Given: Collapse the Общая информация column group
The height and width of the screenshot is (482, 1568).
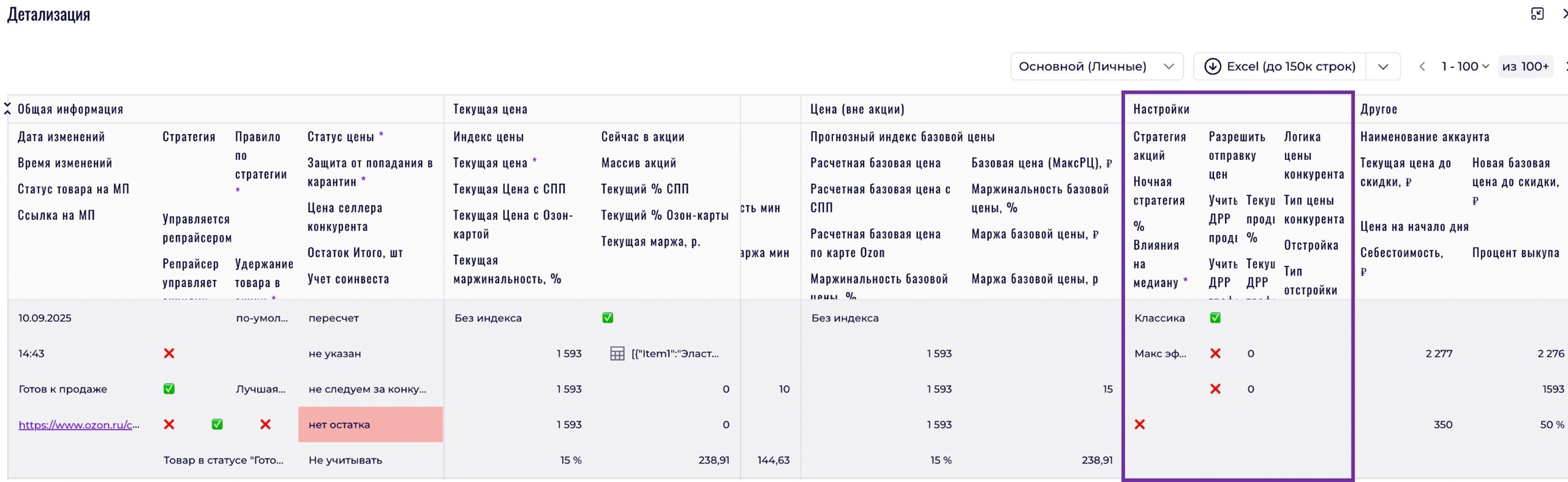Looking at the screenshot, I should click(x=7, y=108).
